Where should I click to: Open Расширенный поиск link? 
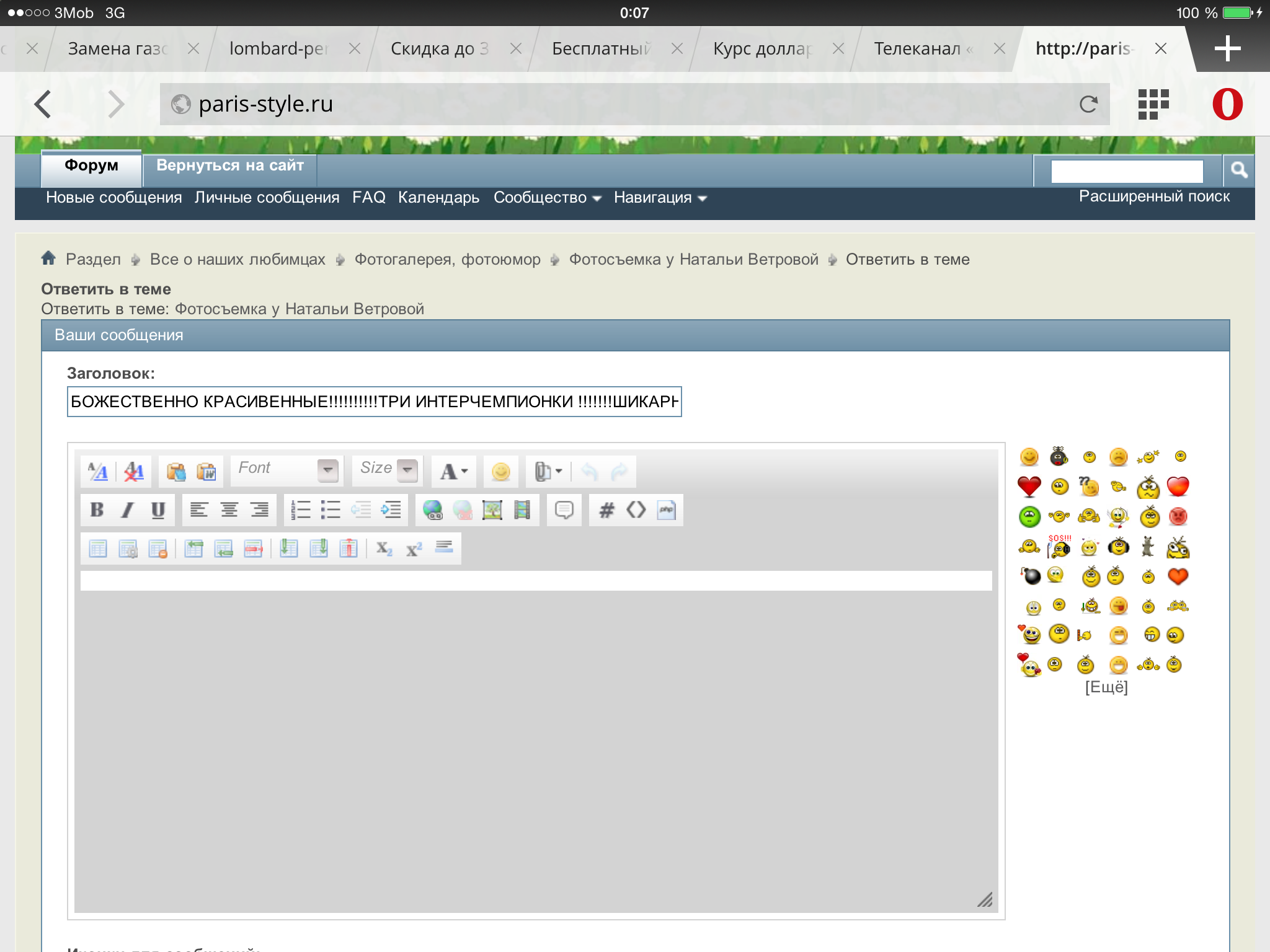pyautogui.click(x=1154, y=196)
